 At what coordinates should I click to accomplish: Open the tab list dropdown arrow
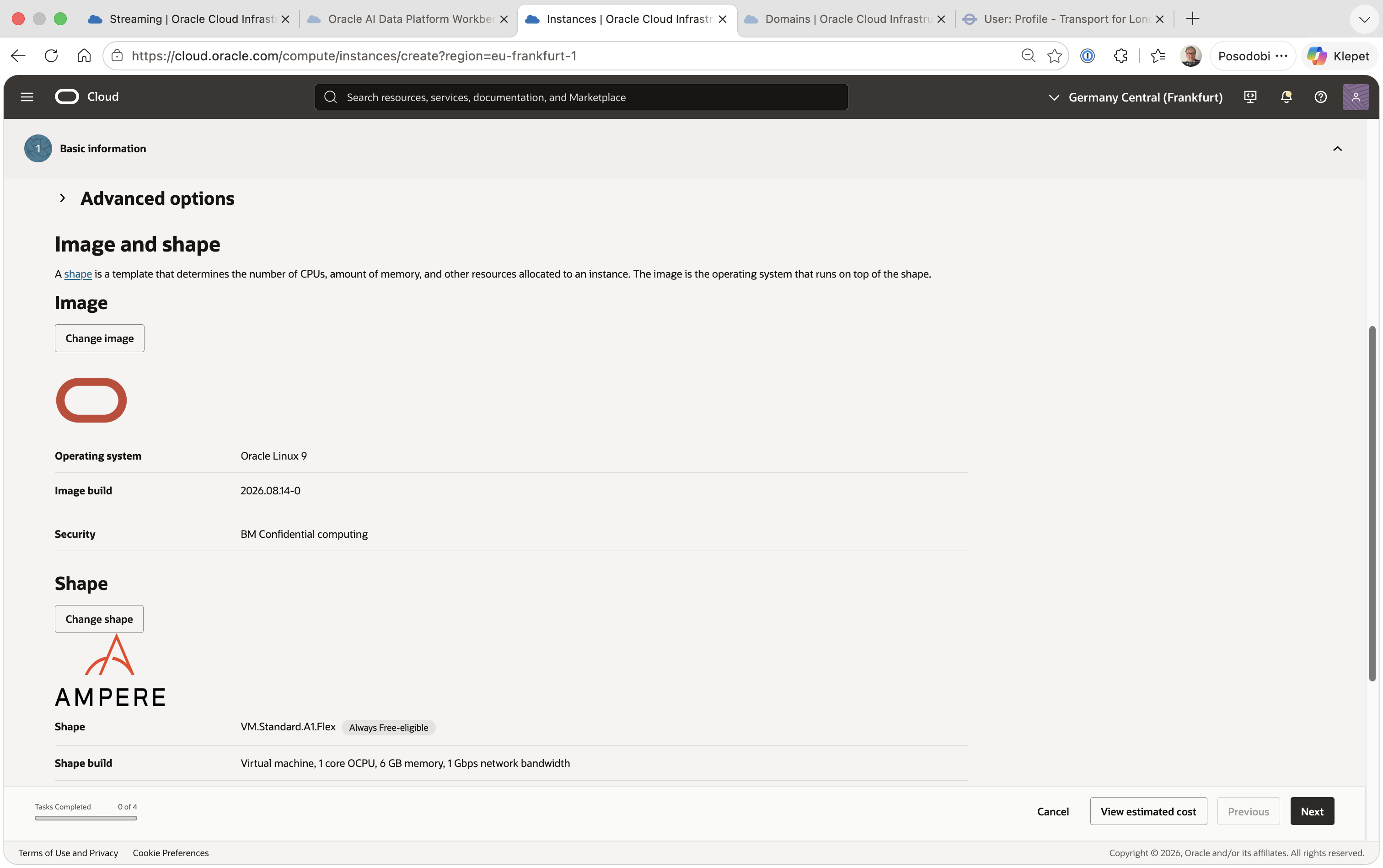(1364, 19)
